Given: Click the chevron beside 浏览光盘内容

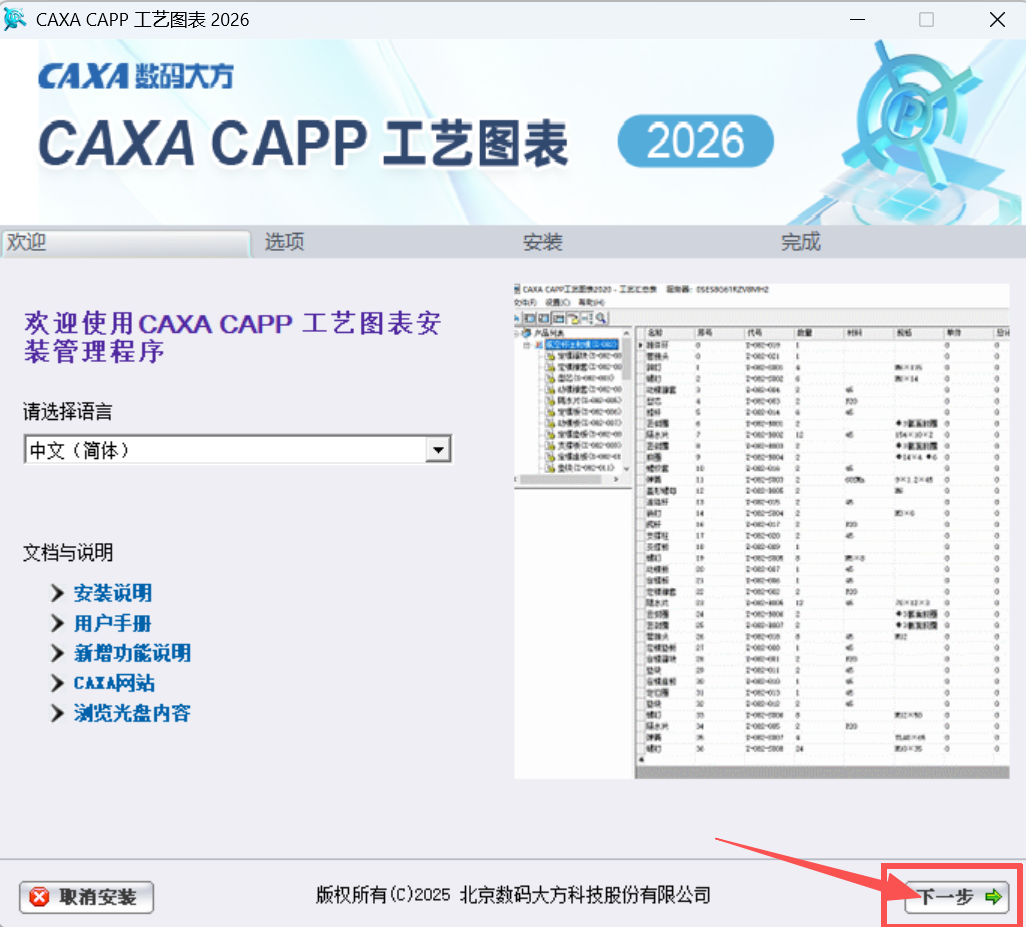Looking at the screenshot, I should (58, 713).
